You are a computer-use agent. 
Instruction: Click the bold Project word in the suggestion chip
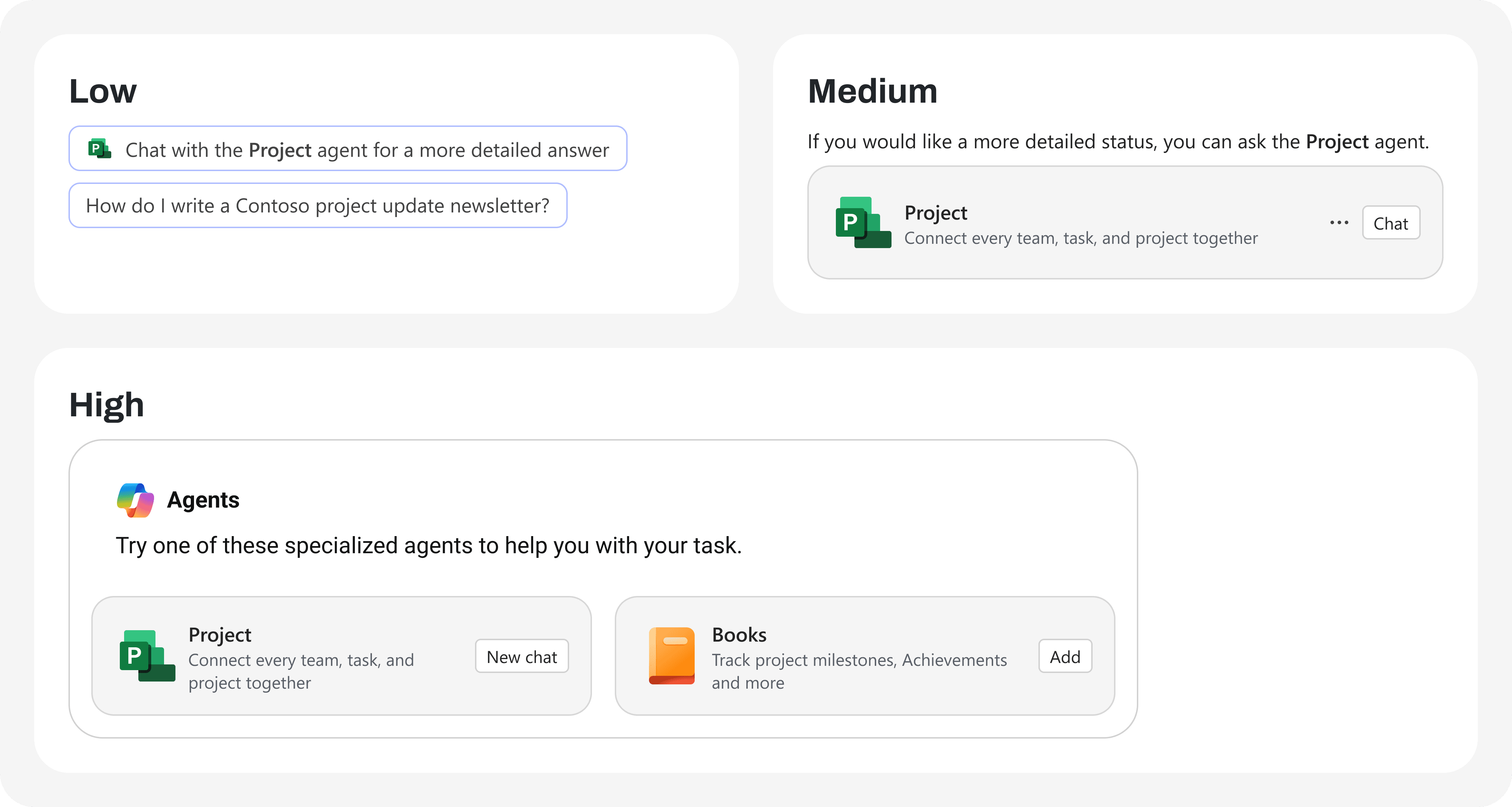coord(280,150)
